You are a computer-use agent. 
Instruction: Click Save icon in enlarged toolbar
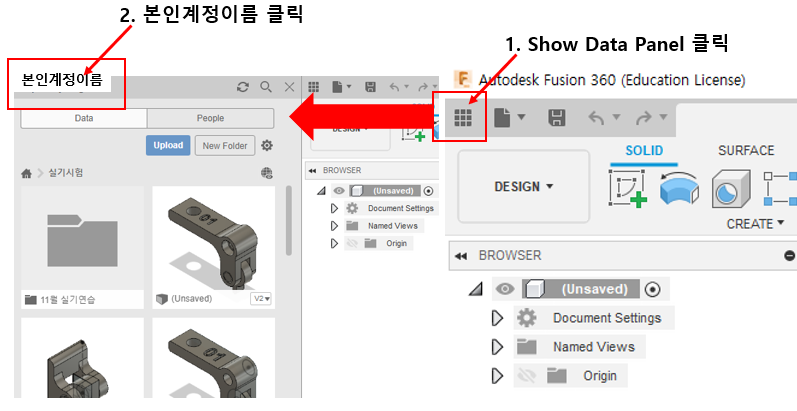point(557,118)
